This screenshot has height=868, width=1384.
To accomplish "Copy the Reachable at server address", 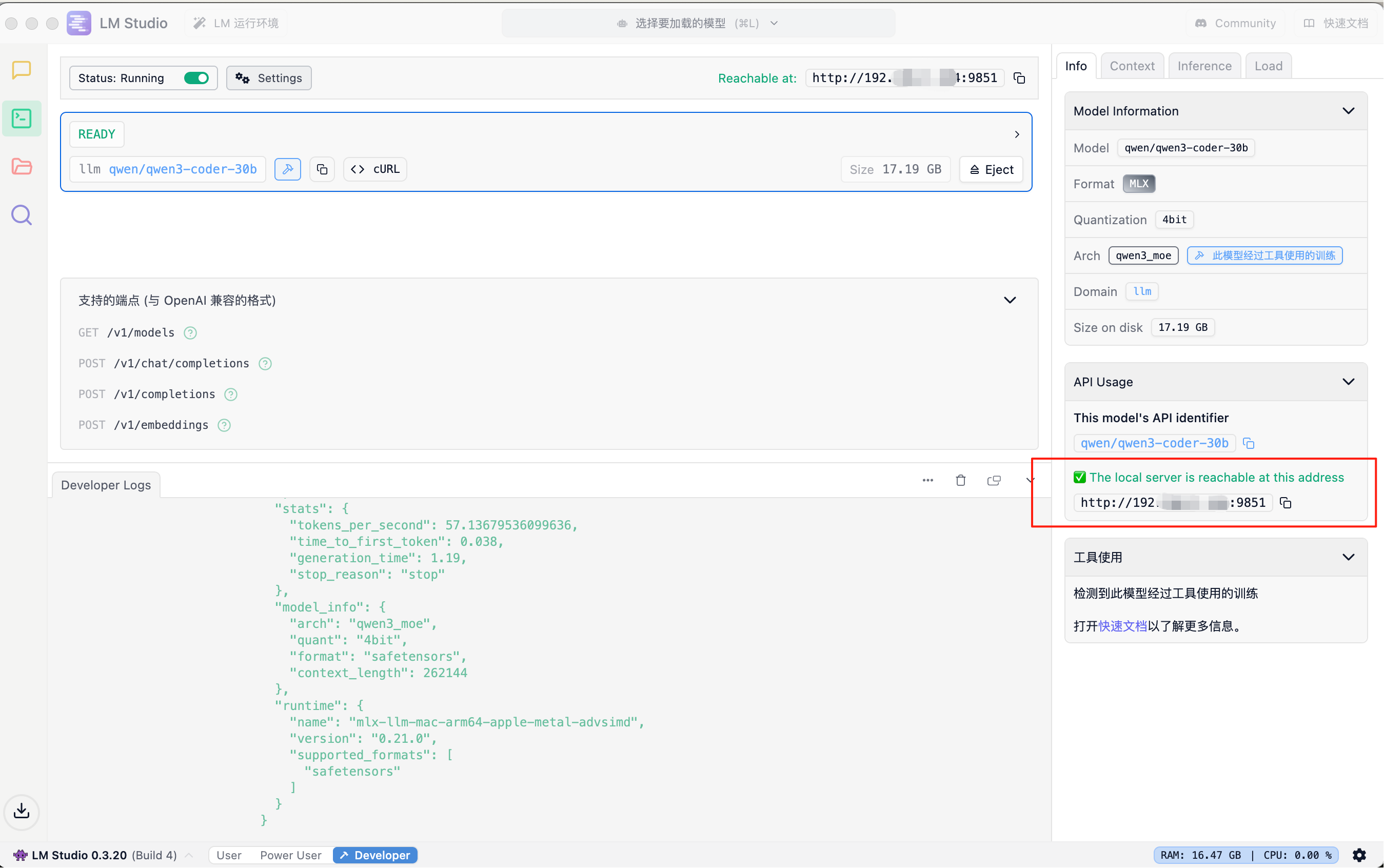I will 1019,78.
